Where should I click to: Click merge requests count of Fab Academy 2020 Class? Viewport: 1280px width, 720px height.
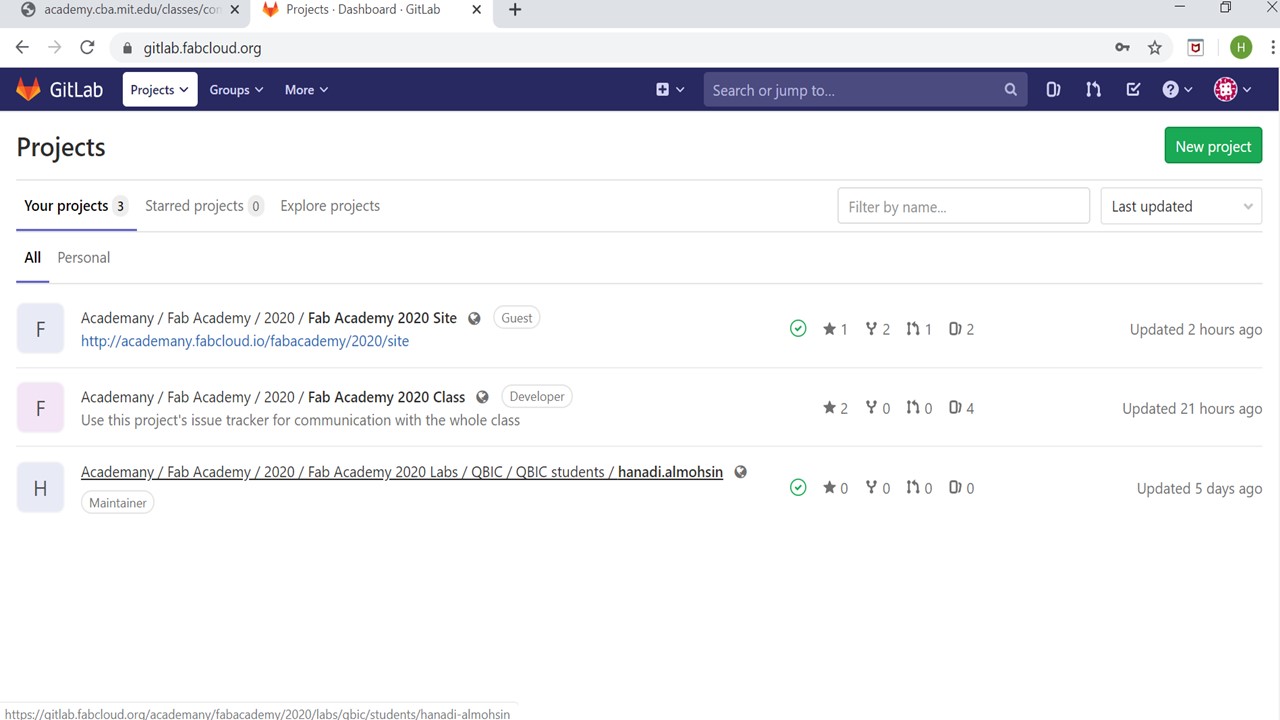tap(919, 408)
